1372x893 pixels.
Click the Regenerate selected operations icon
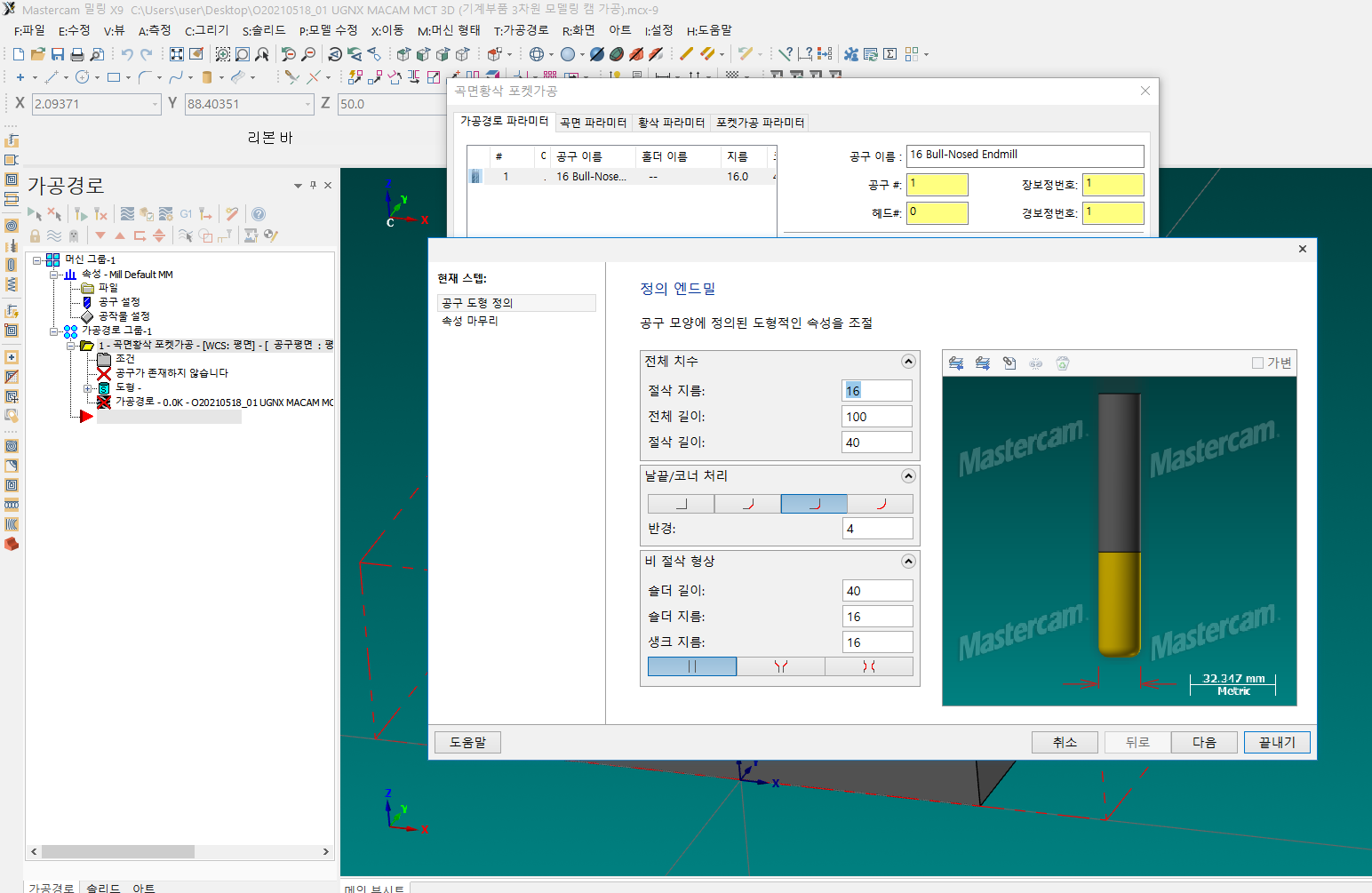point(81,214)
